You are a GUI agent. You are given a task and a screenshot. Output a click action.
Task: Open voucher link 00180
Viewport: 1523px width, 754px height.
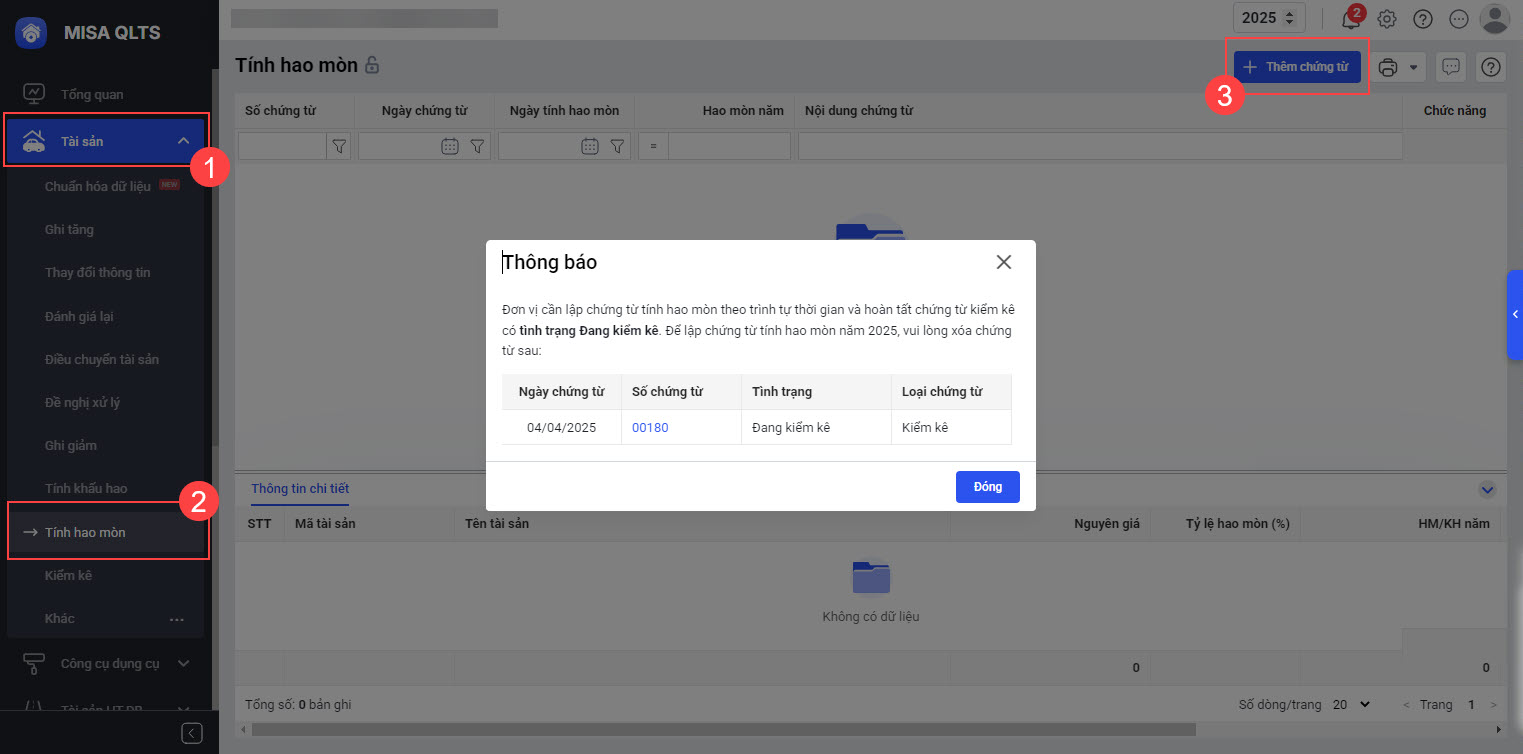[x=650, y=427]
